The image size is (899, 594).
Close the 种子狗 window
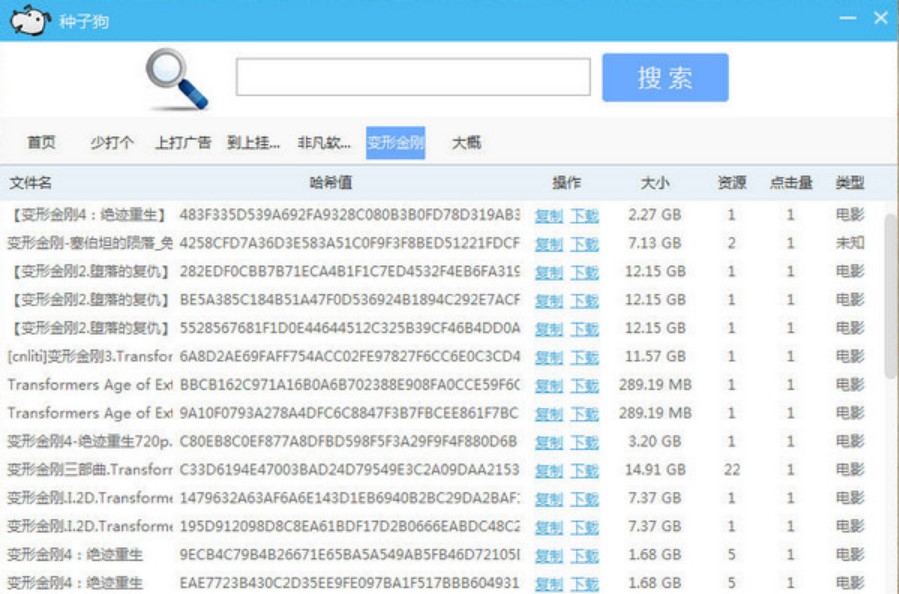(881, 18)
